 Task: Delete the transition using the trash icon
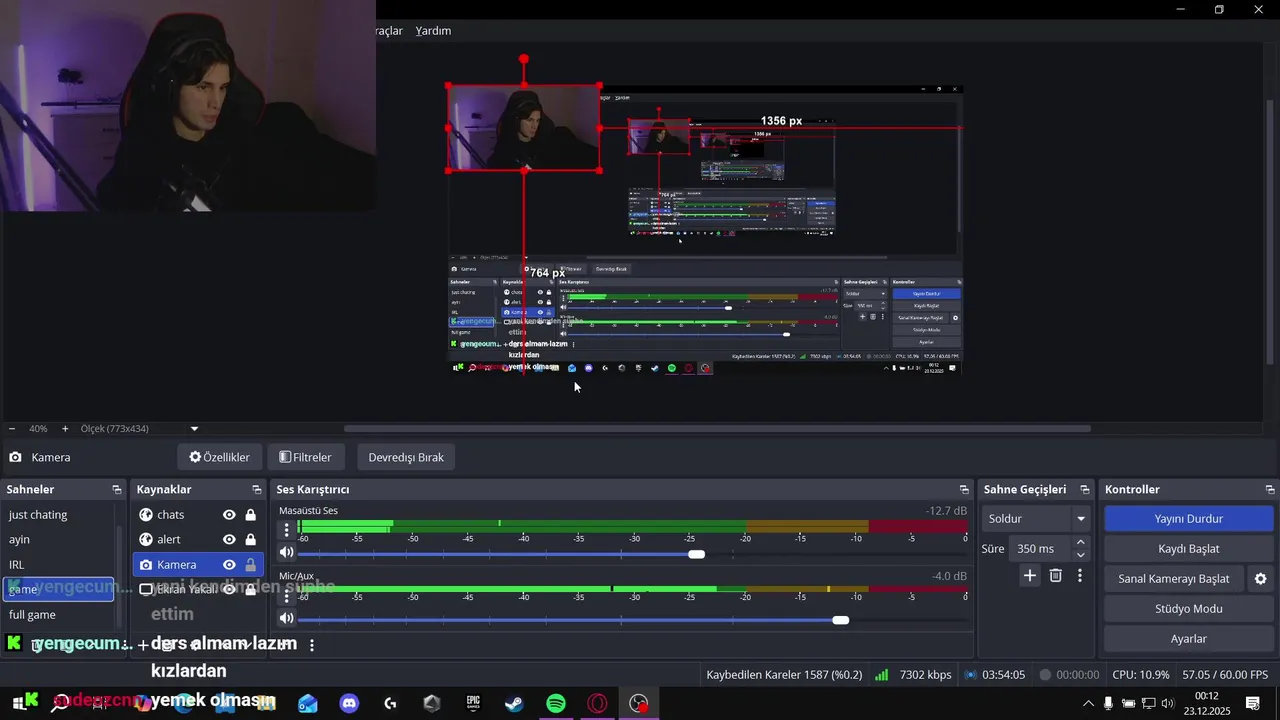pyautogui.click(x=1056, y=575)
